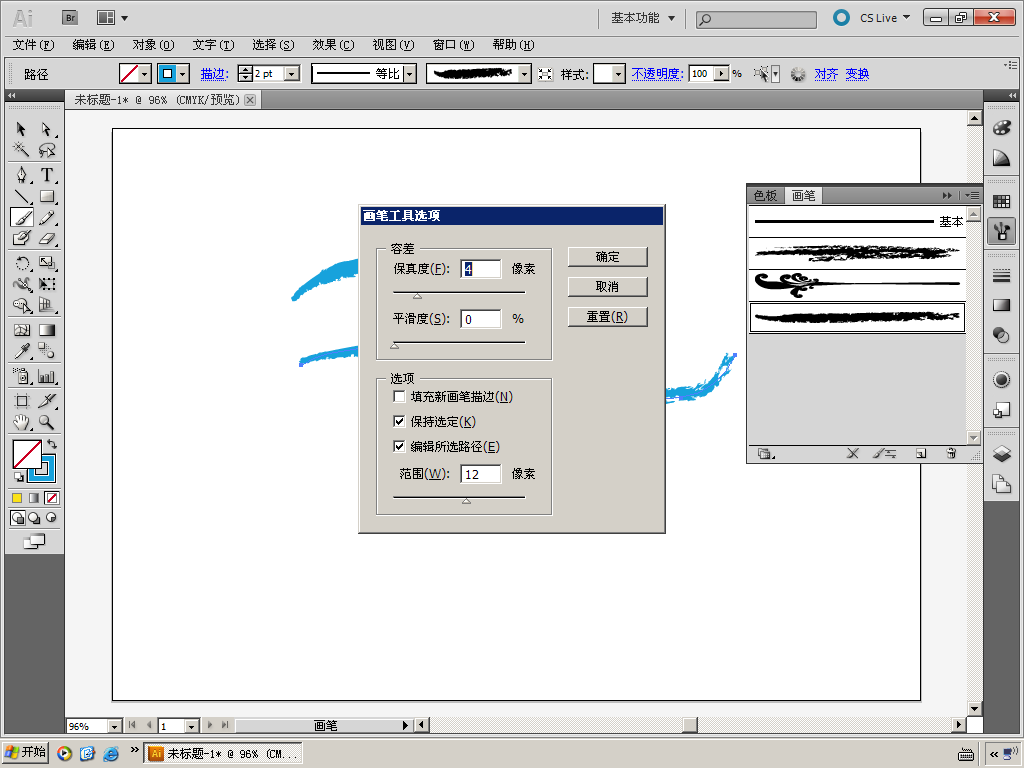Select the Scale tool
Screen dimensions: 1024x768
46,263
